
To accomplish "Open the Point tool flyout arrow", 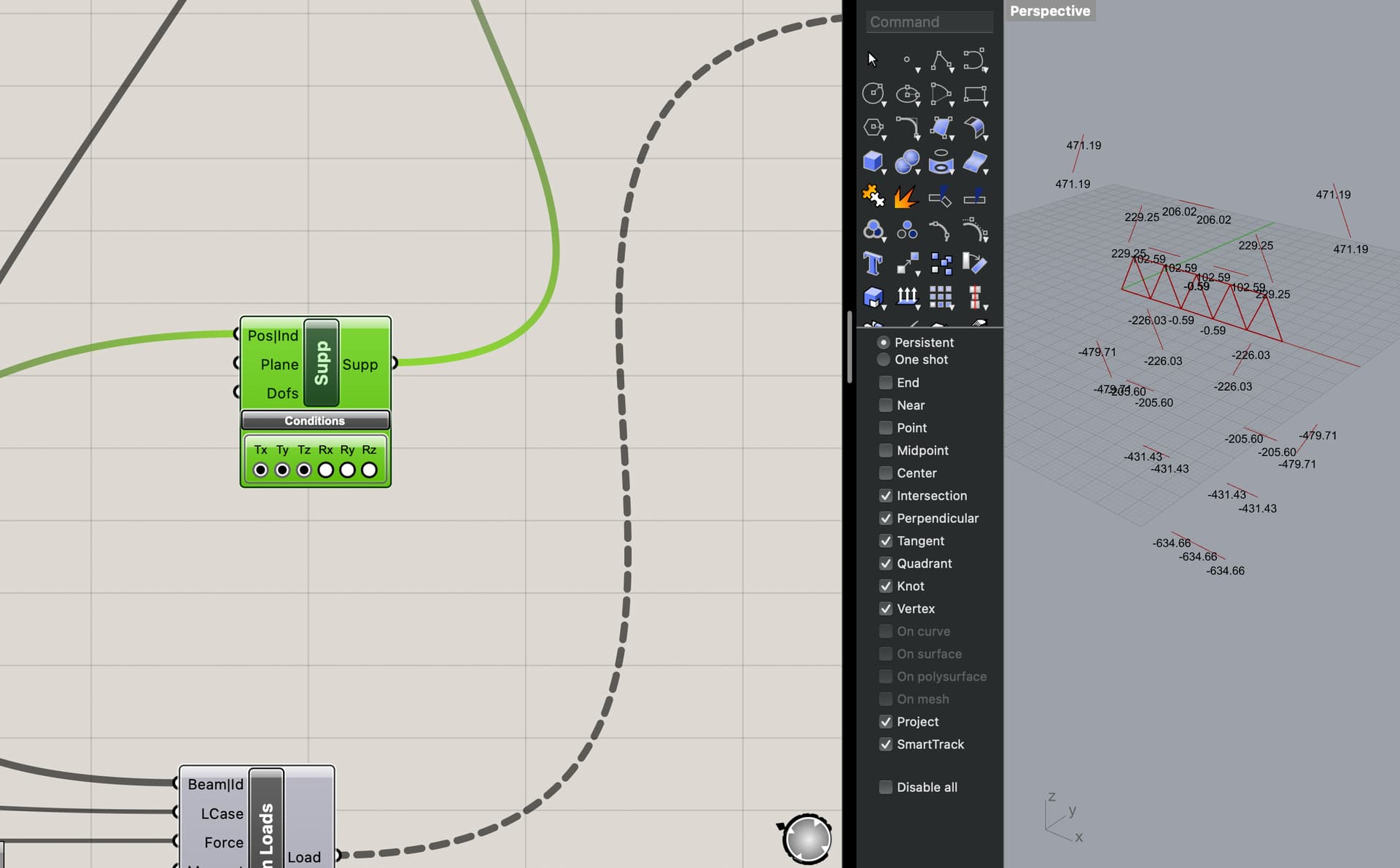I will point(917,70).
